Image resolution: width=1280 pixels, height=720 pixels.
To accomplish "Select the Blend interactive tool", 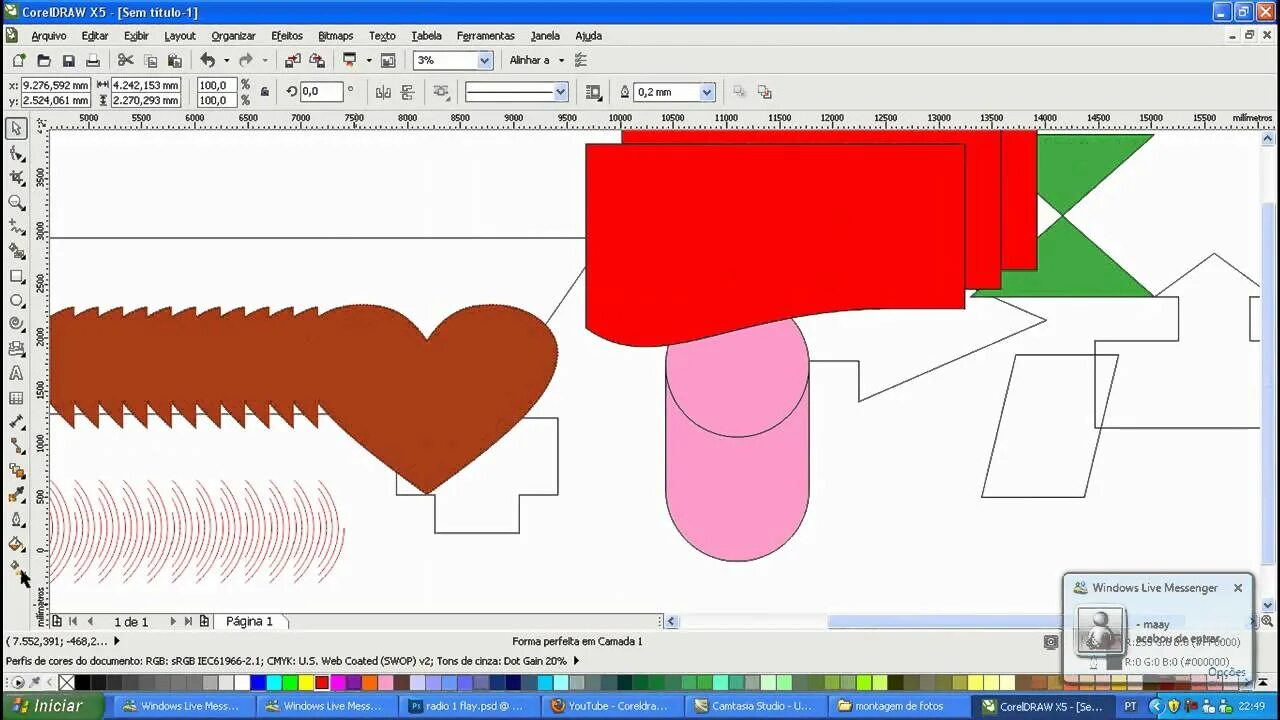I will (x=16, y=471).
